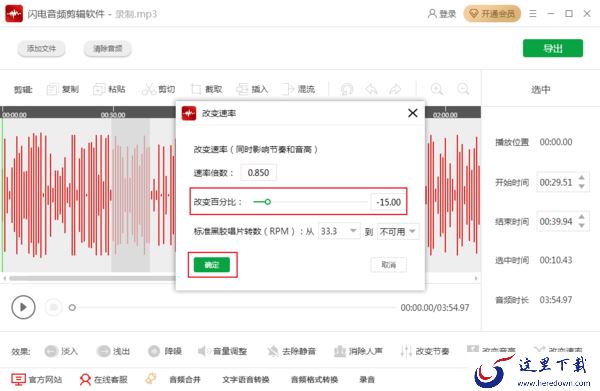Click the Paste (粘贴) edit tool

coord(109,89)
